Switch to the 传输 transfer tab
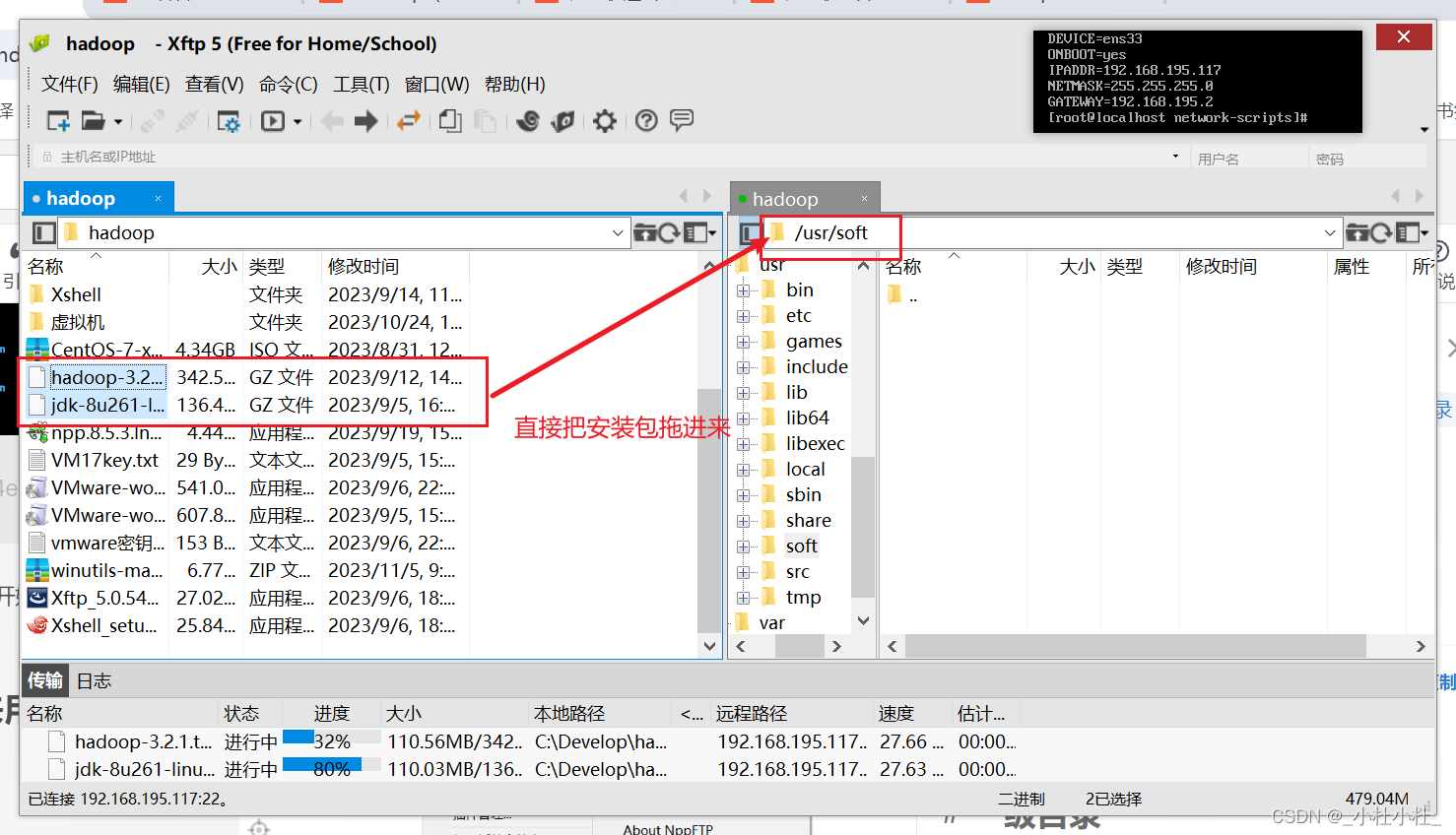Viewport: 1456px width, 835px height. [x=45, y=680]
